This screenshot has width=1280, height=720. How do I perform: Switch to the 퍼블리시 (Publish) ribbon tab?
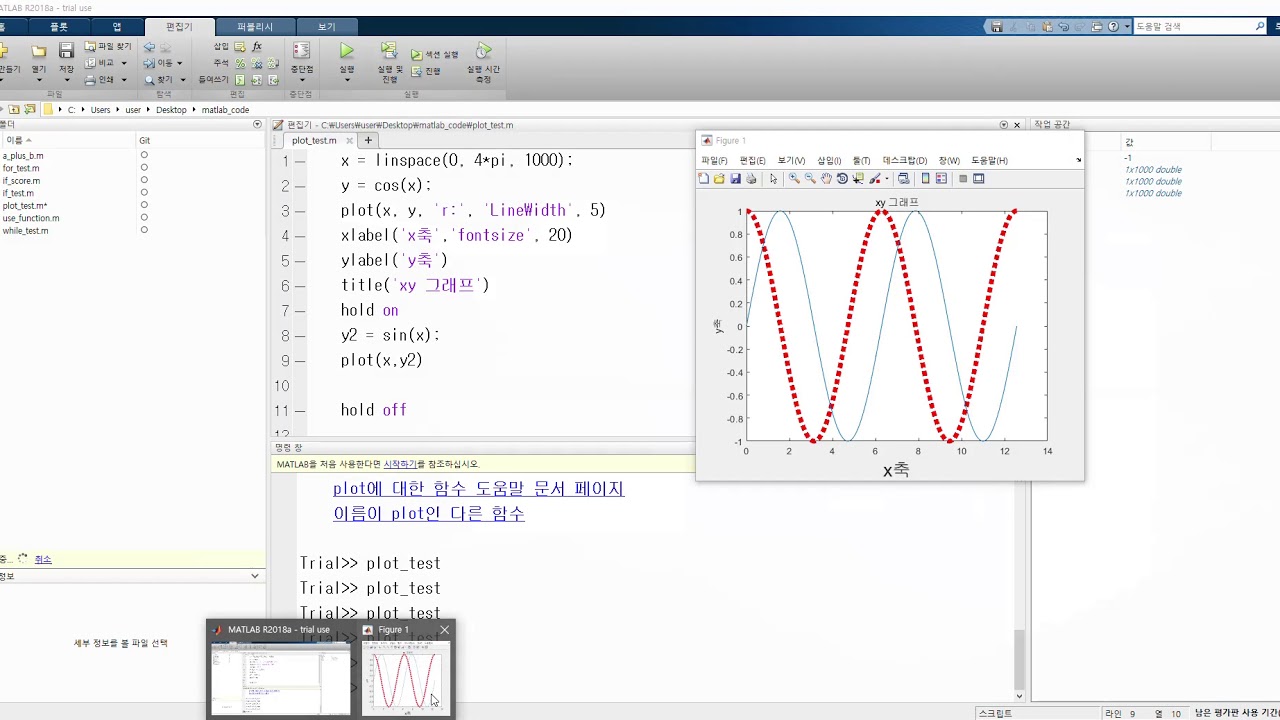tap(255, 27)
